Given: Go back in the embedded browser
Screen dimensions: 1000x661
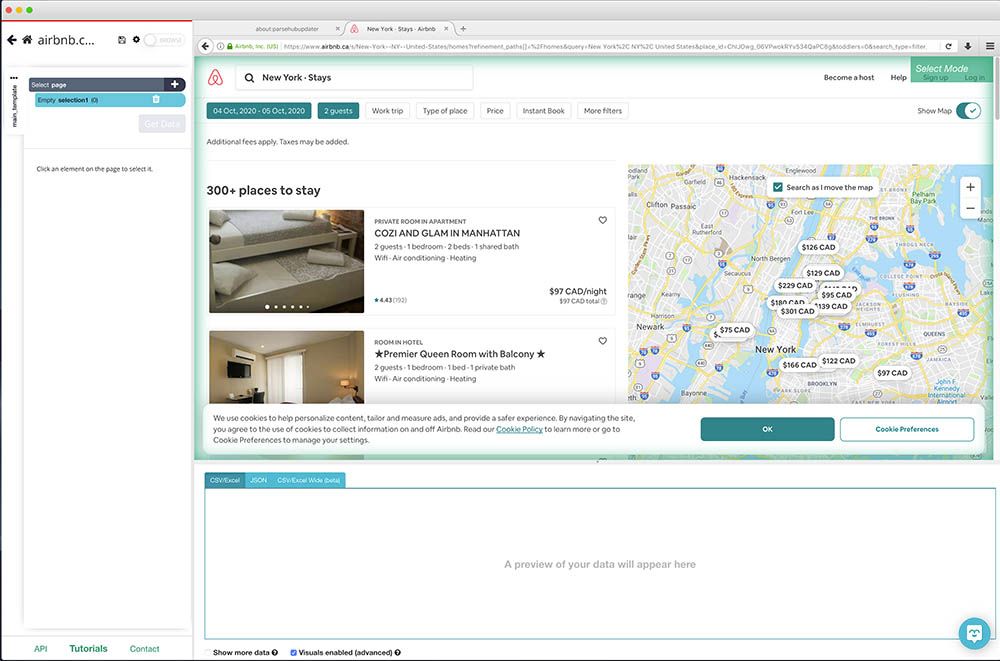Looking at the screenshot, I should coord(205,46).
